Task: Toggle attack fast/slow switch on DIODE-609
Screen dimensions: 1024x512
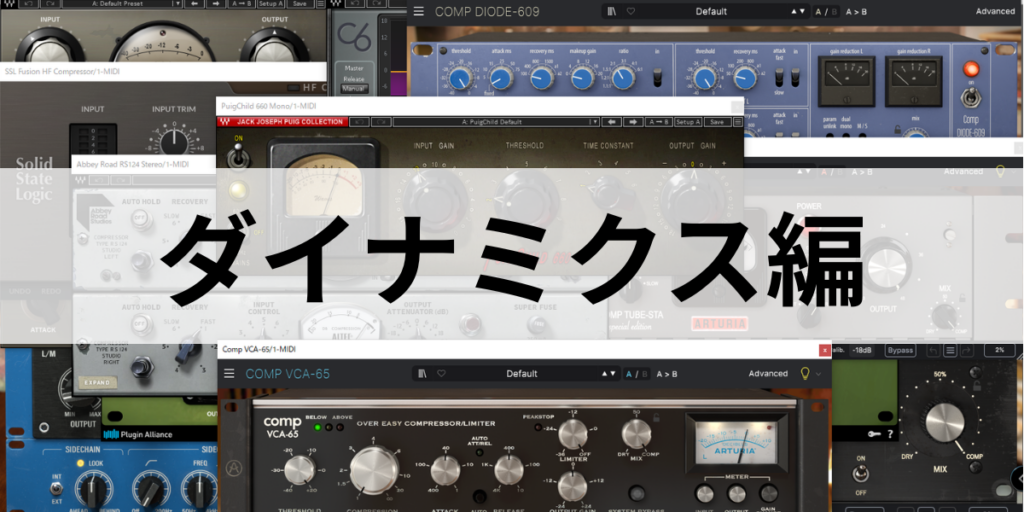Action: [779, 78]
